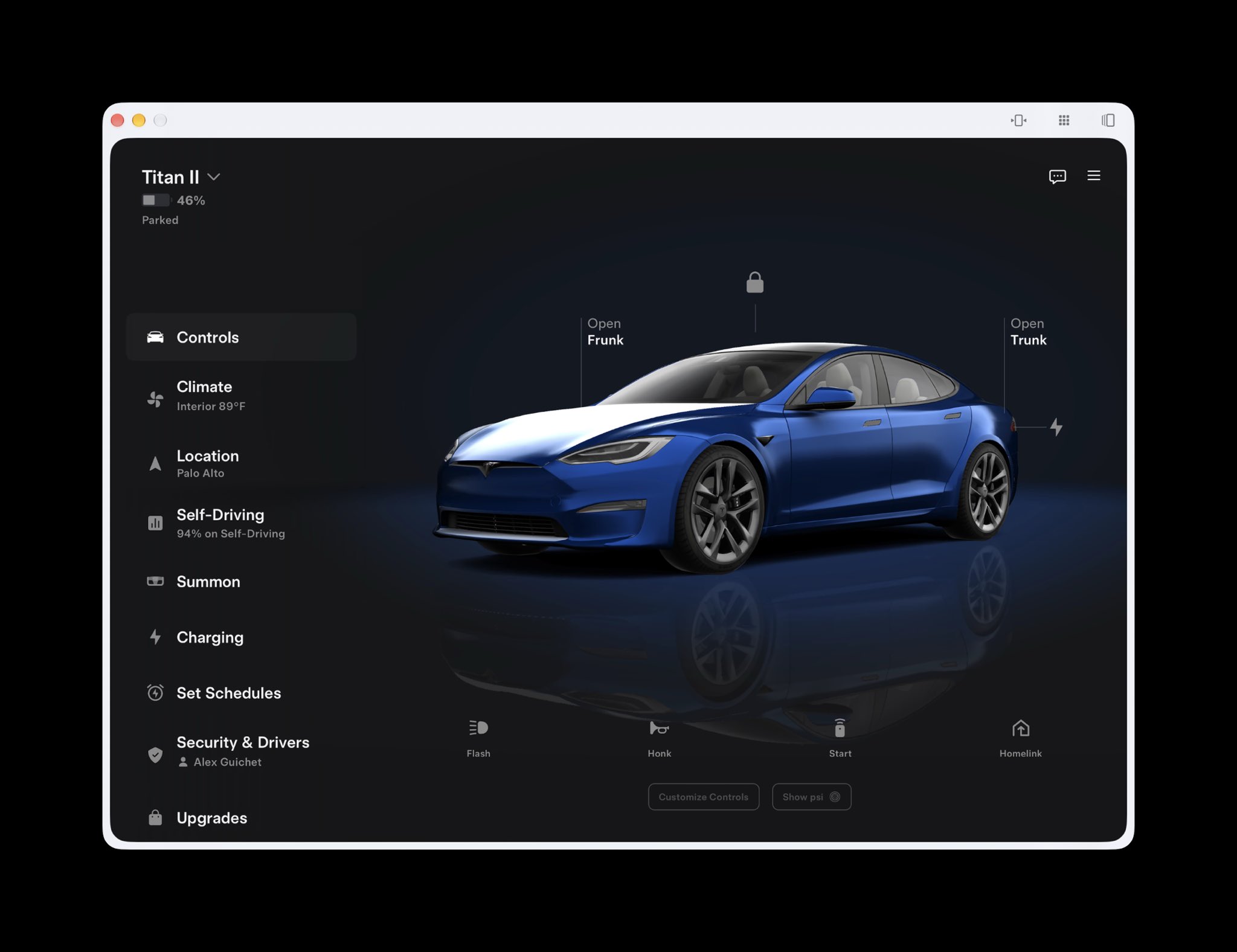Flash the headlights
The height and width of the screenshot is (952, 1237).
(x=478, y=738)
